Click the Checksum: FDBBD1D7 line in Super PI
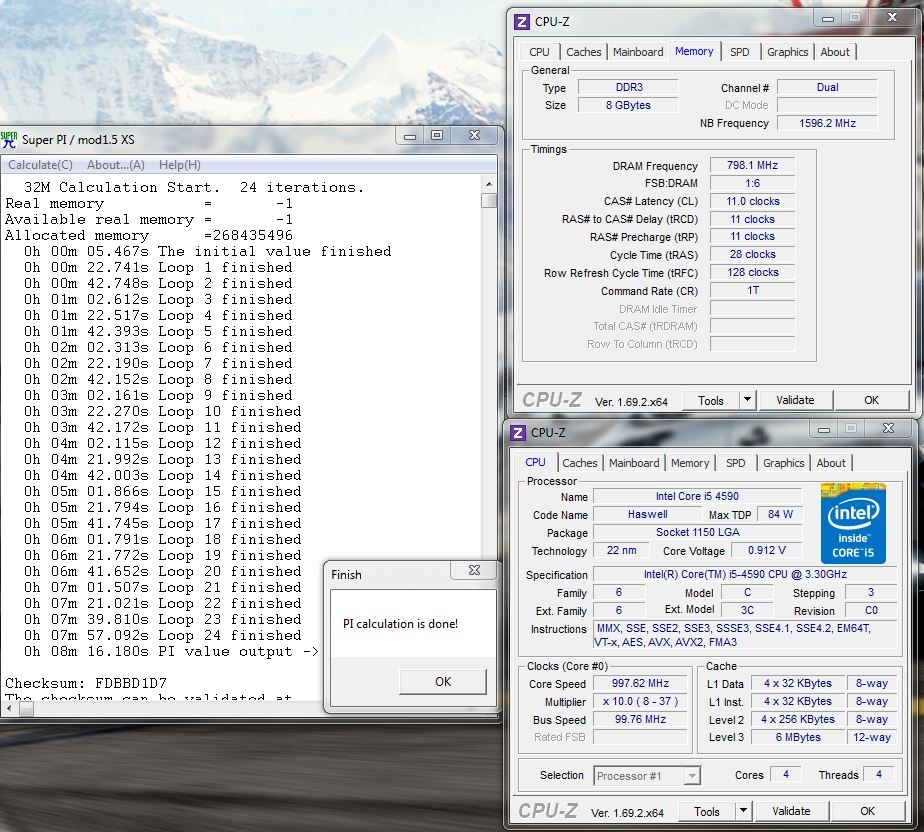 [x=86, y=684]
